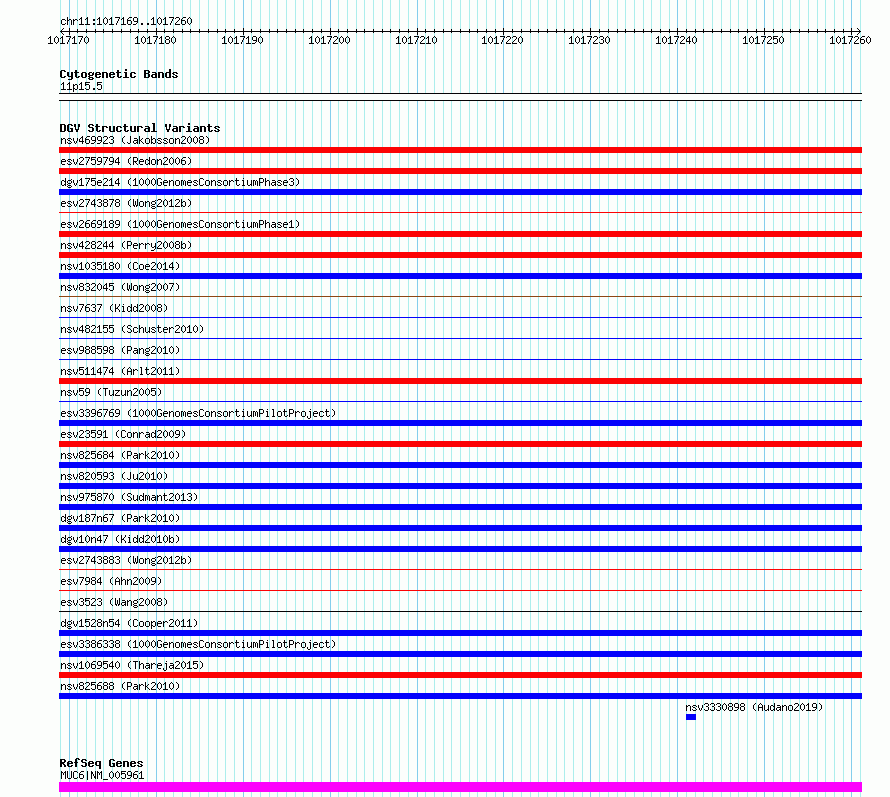
Task: Click the red bar under nsv469923
Action: [460, 150]
